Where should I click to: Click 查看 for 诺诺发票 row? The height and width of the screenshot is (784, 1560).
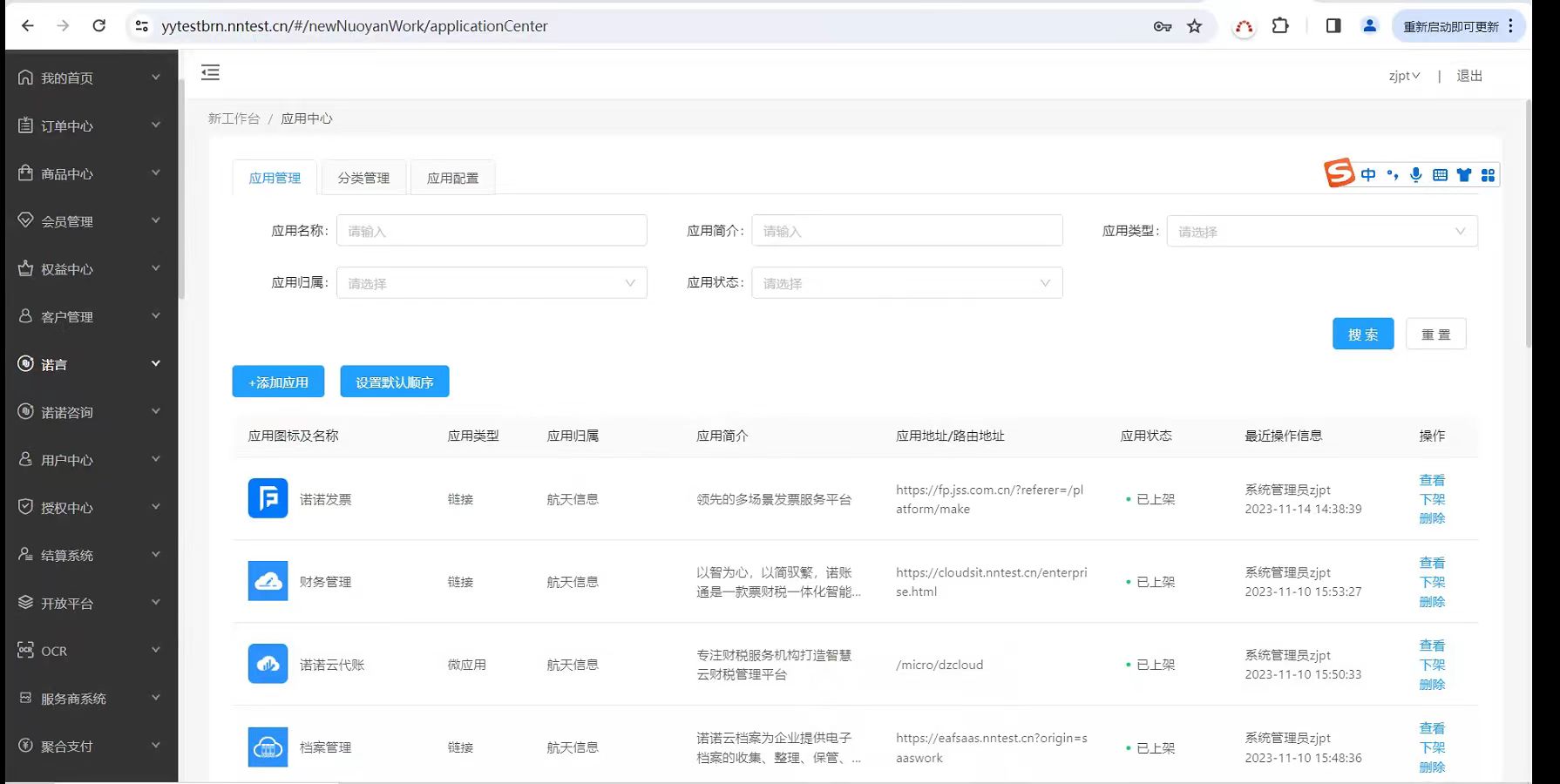coord(1432,480)
